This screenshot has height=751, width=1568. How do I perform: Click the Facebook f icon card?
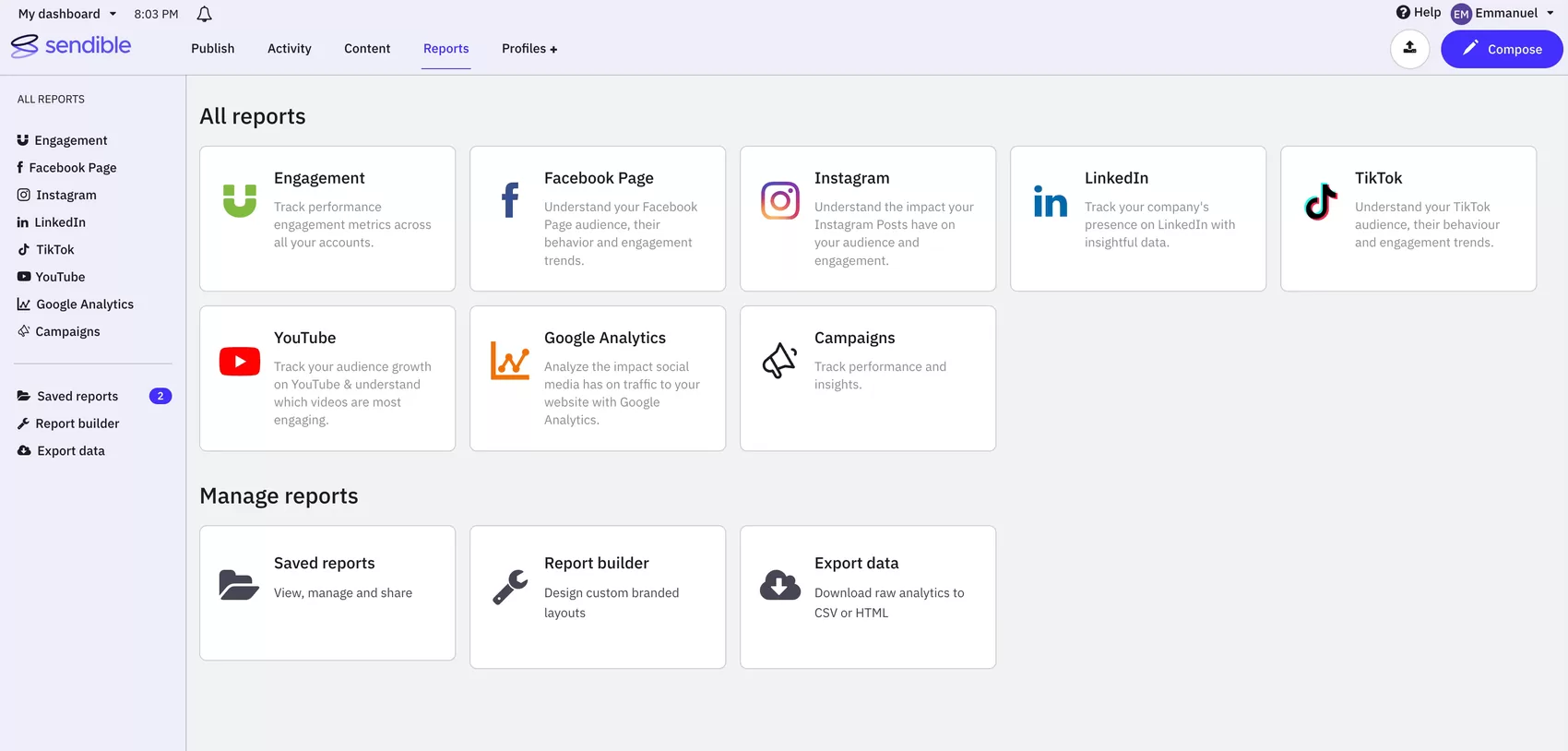[x=510, y=200]
